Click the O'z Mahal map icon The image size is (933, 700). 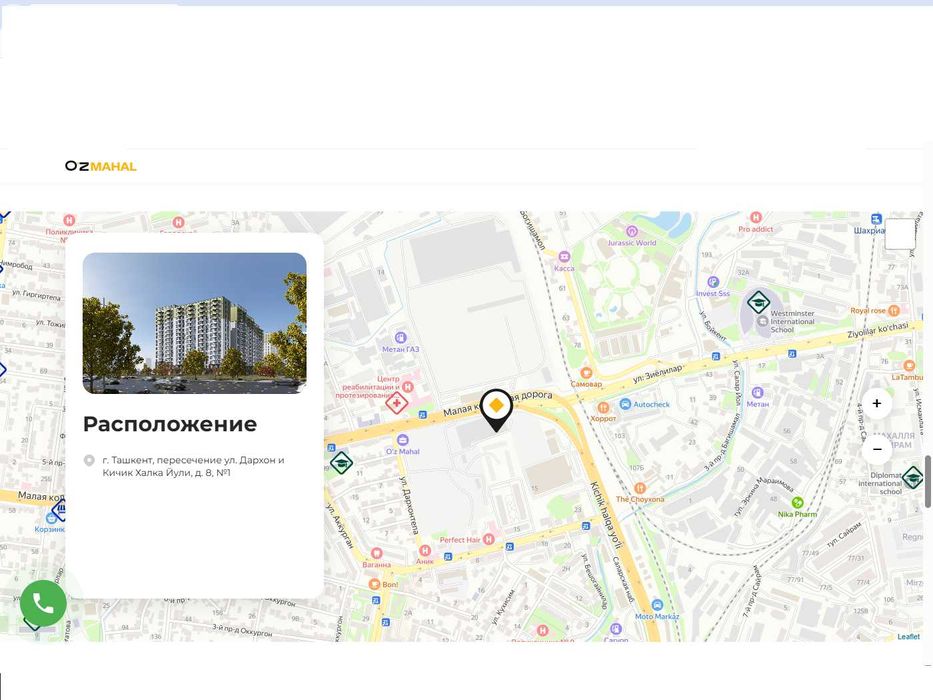coord(403,440)
